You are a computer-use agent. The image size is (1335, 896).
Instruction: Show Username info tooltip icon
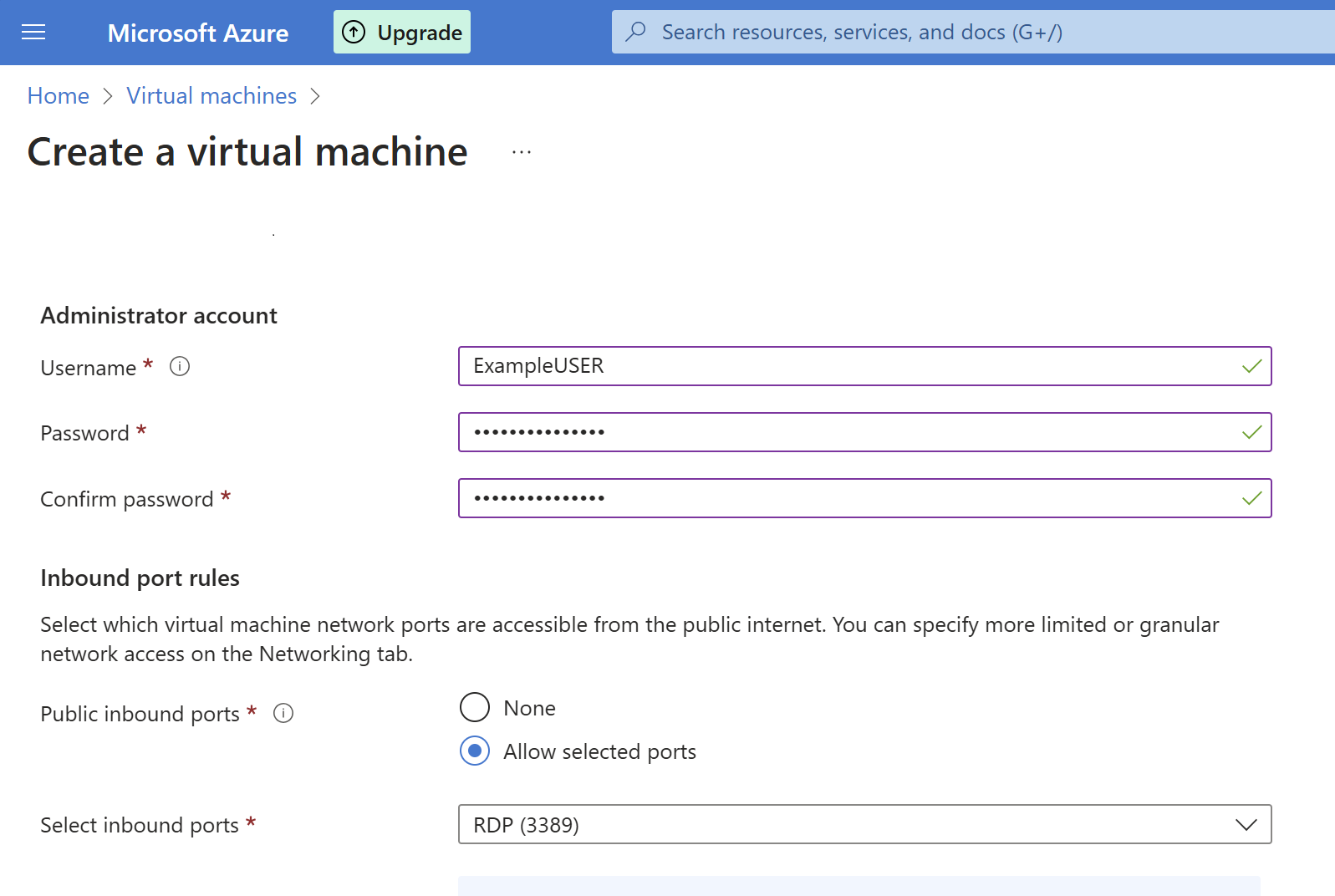coord(180,367)
